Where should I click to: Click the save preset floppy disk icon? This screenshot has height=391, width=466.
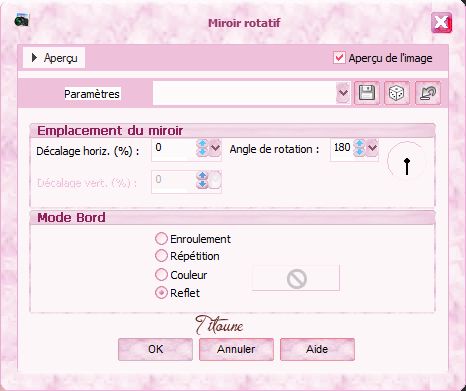coord(366,93)
